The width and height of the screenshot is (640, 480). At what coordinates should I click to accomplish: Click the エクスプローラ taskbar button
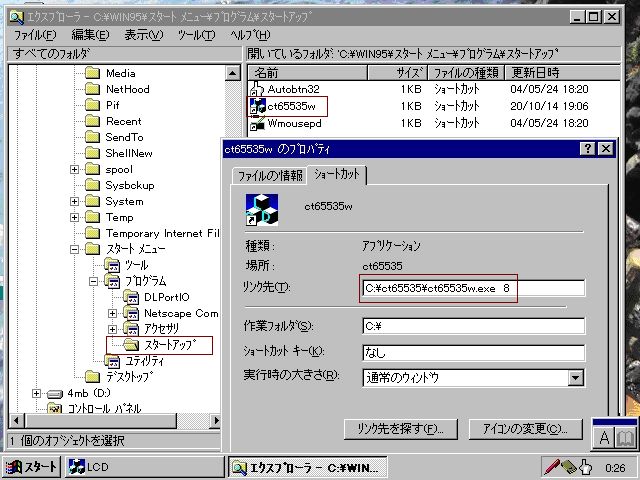click(x=307, y=467)
